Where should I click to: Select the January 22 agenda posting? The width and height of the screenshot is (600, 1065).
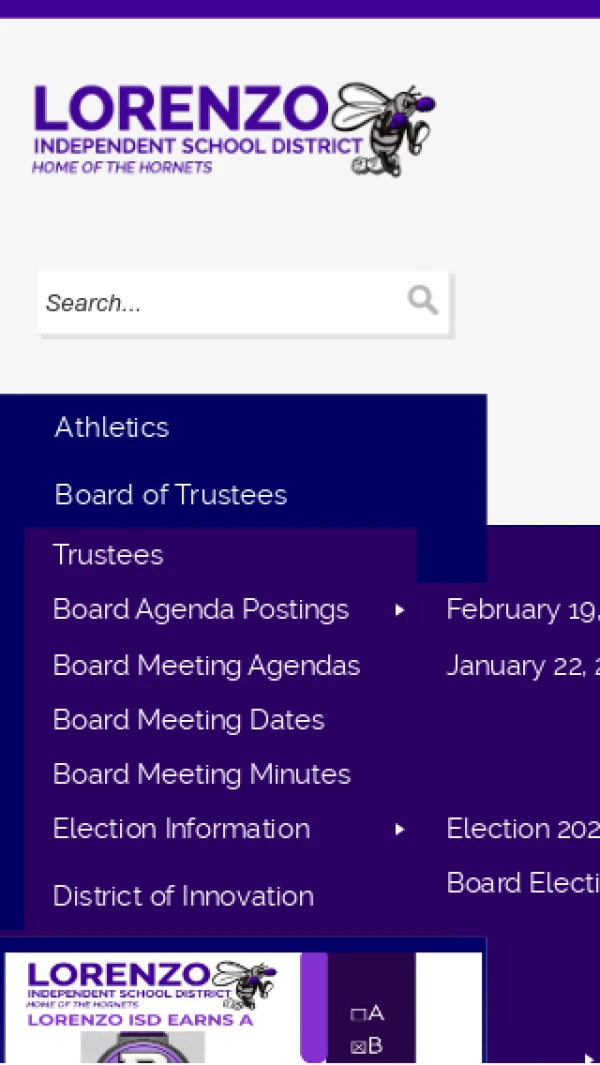click(x=520, y=665)
